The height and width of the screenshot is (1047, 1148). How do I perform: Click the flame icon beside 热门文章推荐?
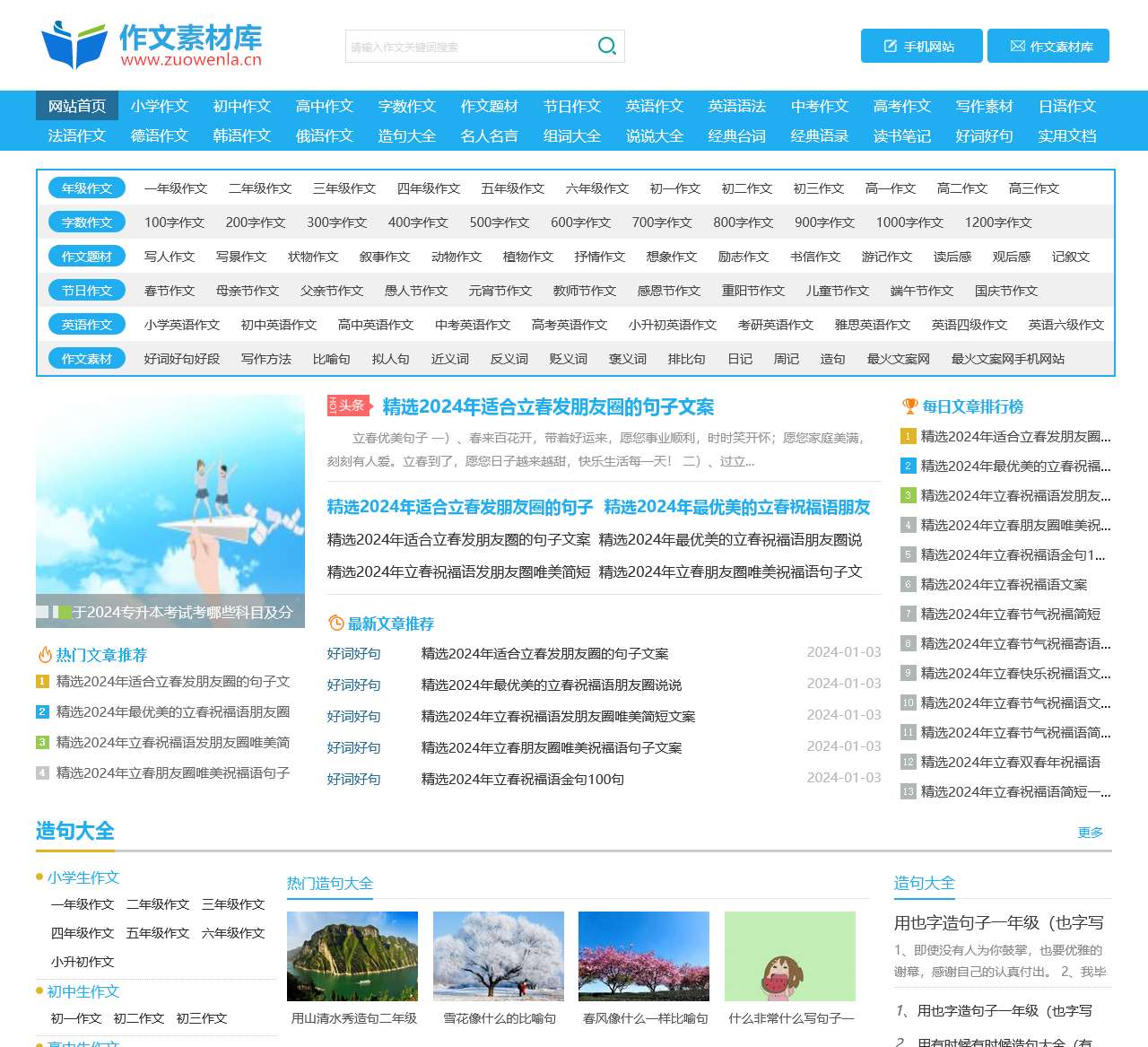coord(45,655)
